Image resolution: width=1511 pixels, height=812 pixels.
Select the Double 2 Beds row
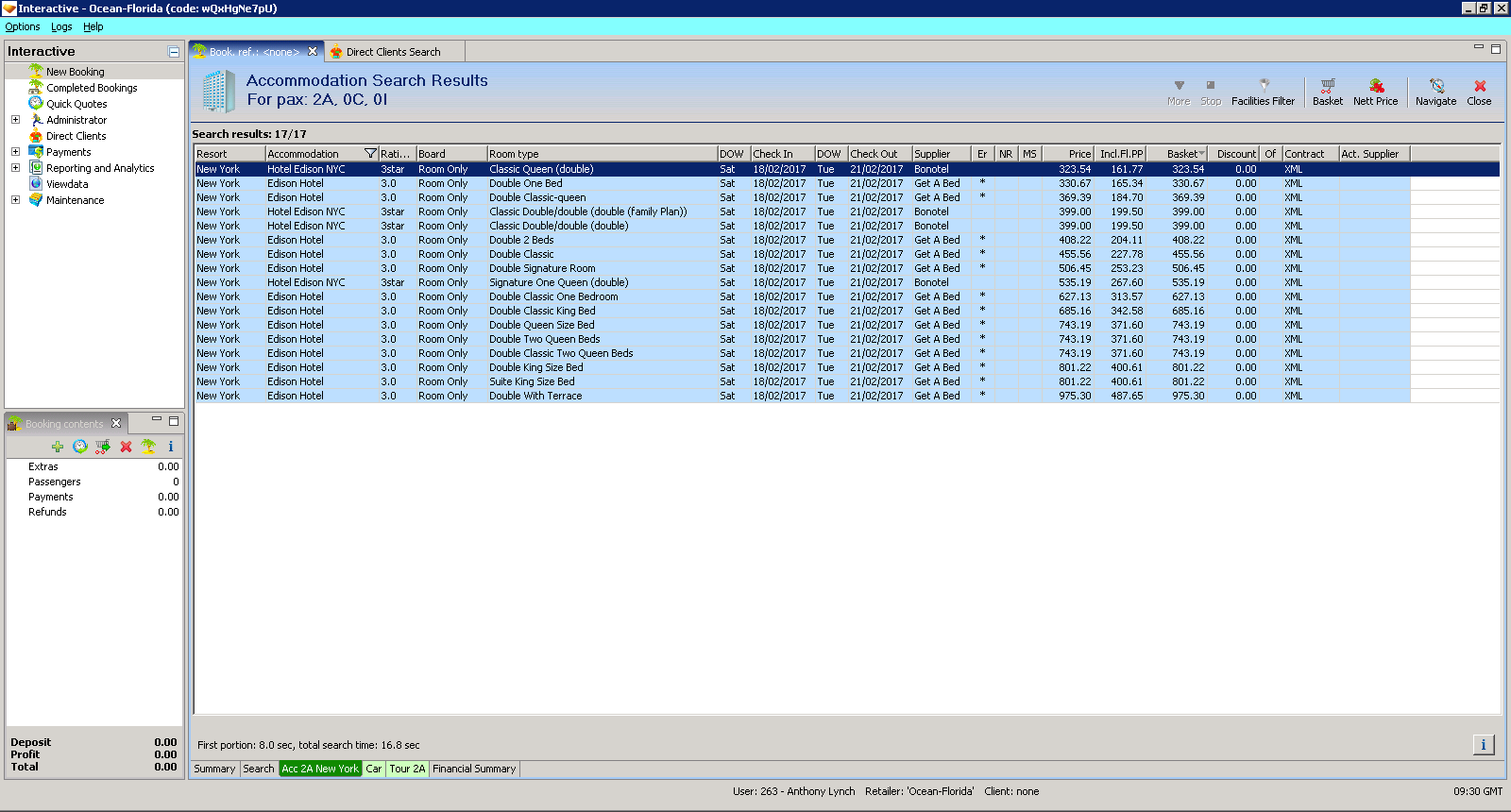[846, 240]
